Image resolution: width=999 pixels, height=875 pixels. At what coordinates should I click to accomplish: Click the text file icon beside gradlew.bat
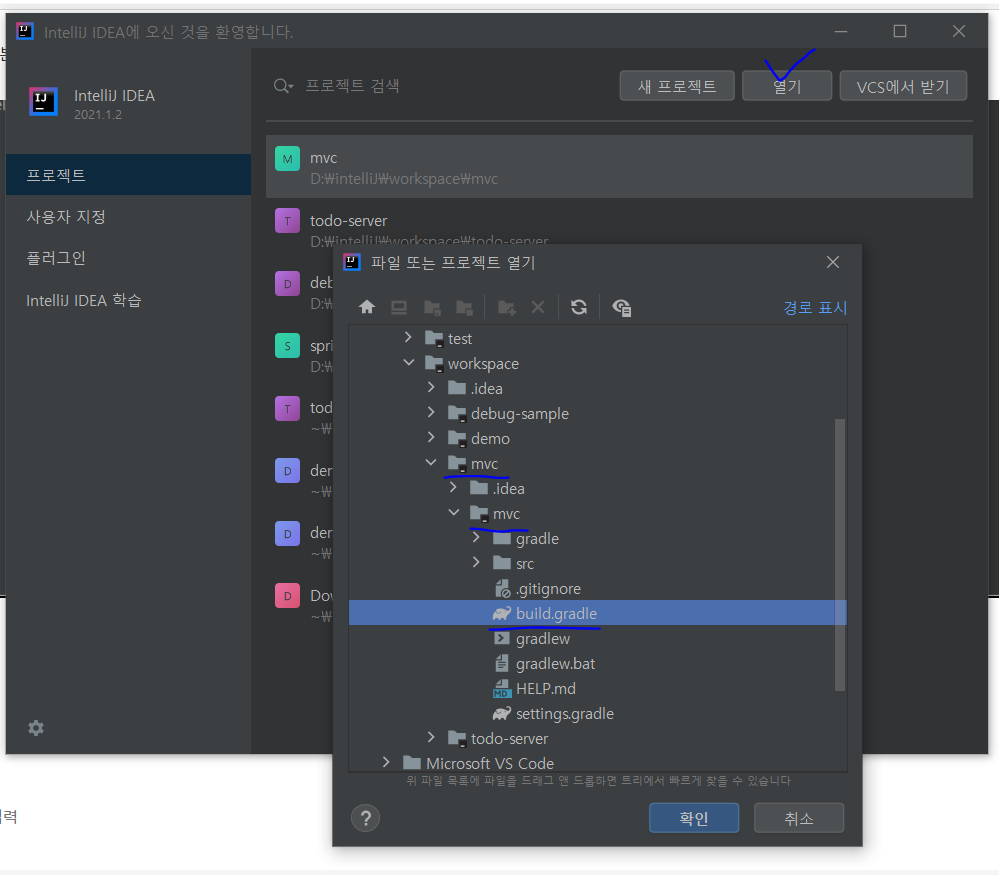(501, 663)
